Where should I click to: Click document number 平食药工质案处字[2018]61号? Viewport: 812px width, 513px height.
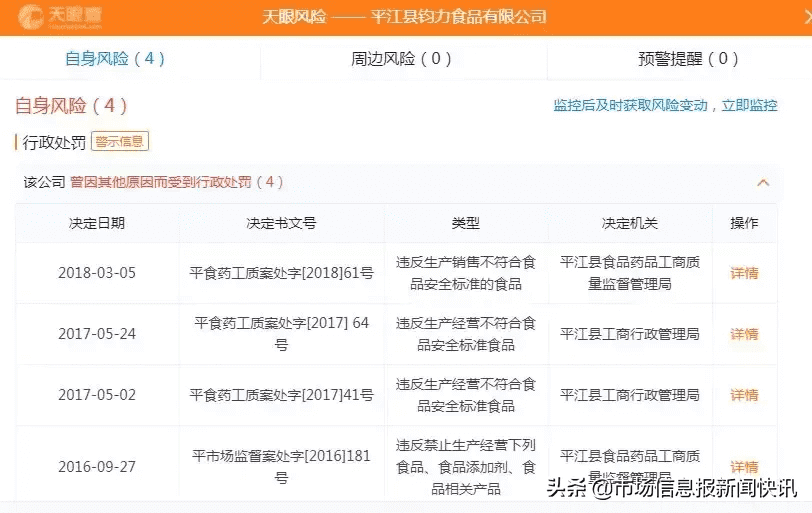pos(281,273)
